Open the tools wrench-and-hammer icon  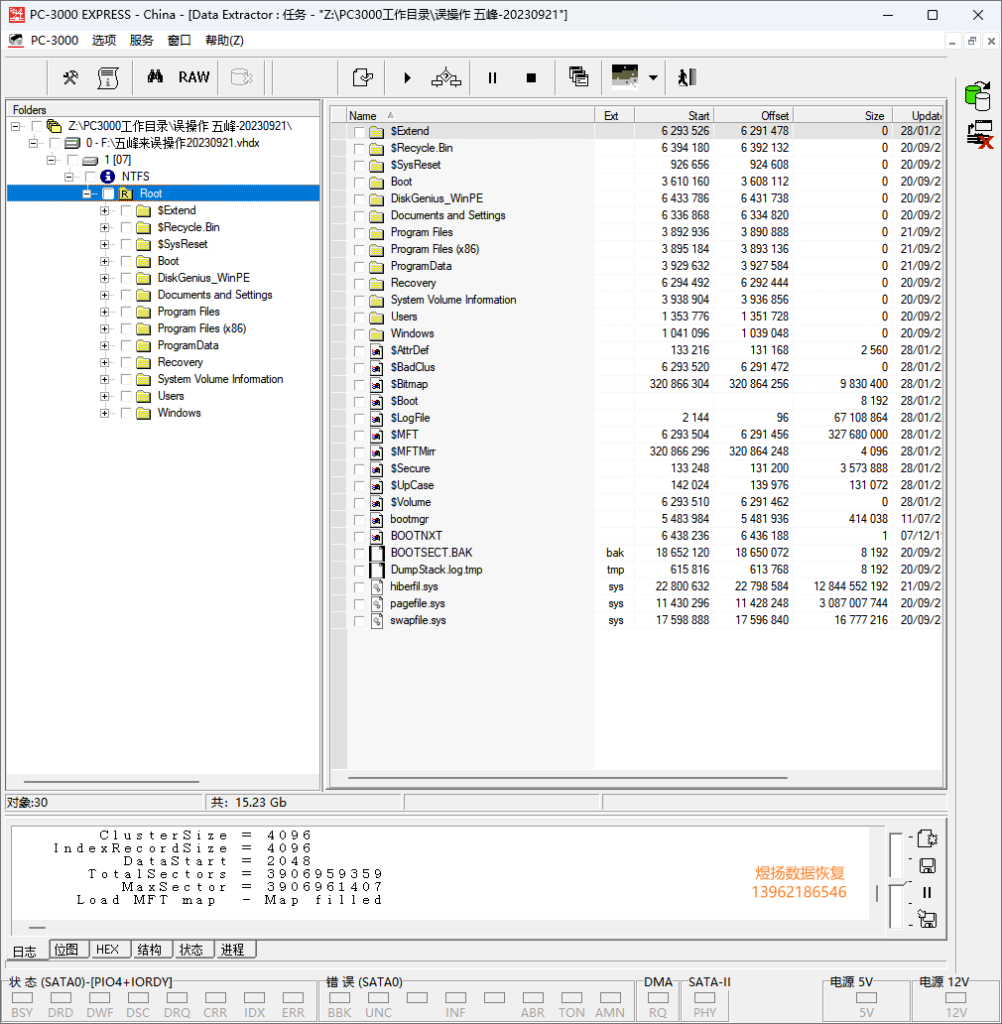pyautogui.click(x=71, y=78)
